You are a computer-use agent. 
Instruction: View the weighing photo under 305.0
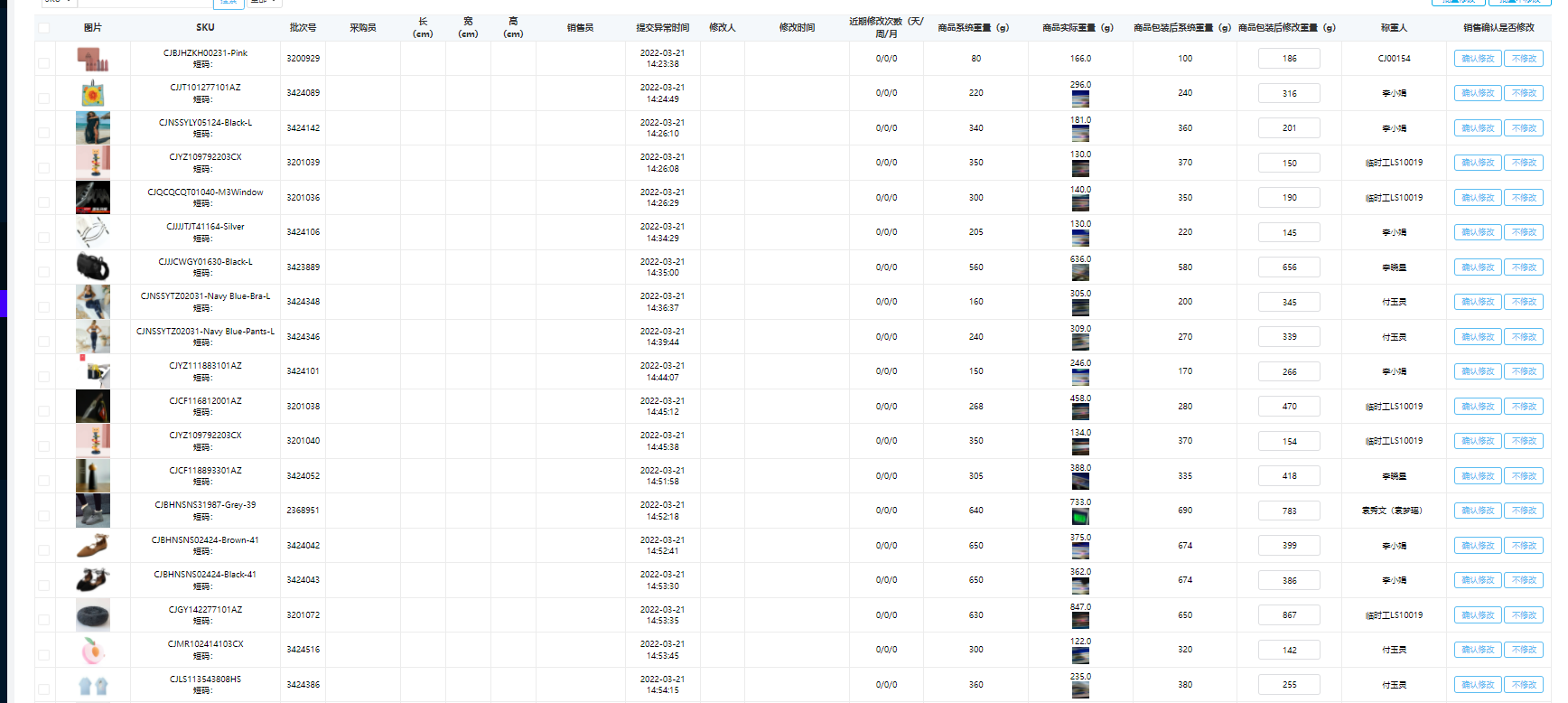1080,307
